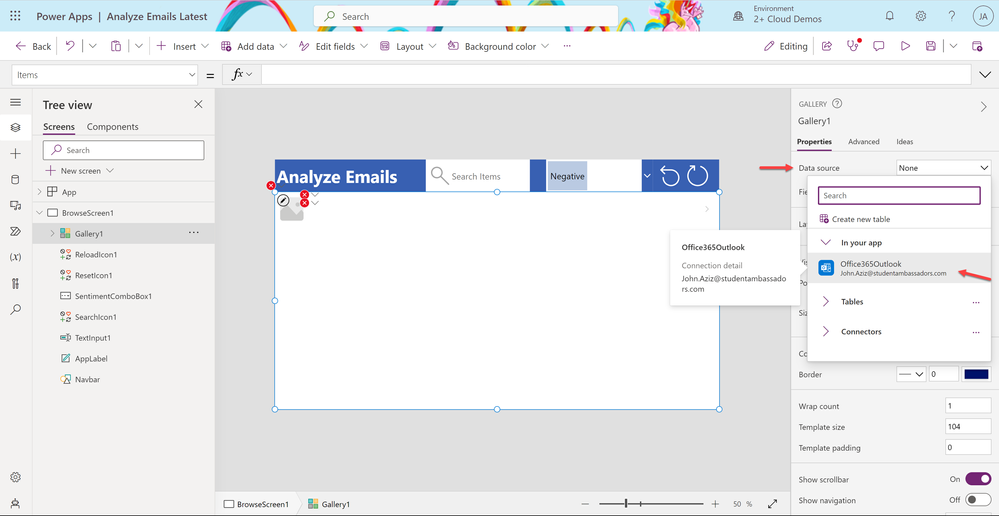The height and width of the screenshot is (516, 999).
Task: Expand the Gallery1 tree node
Action: point(52,234)
